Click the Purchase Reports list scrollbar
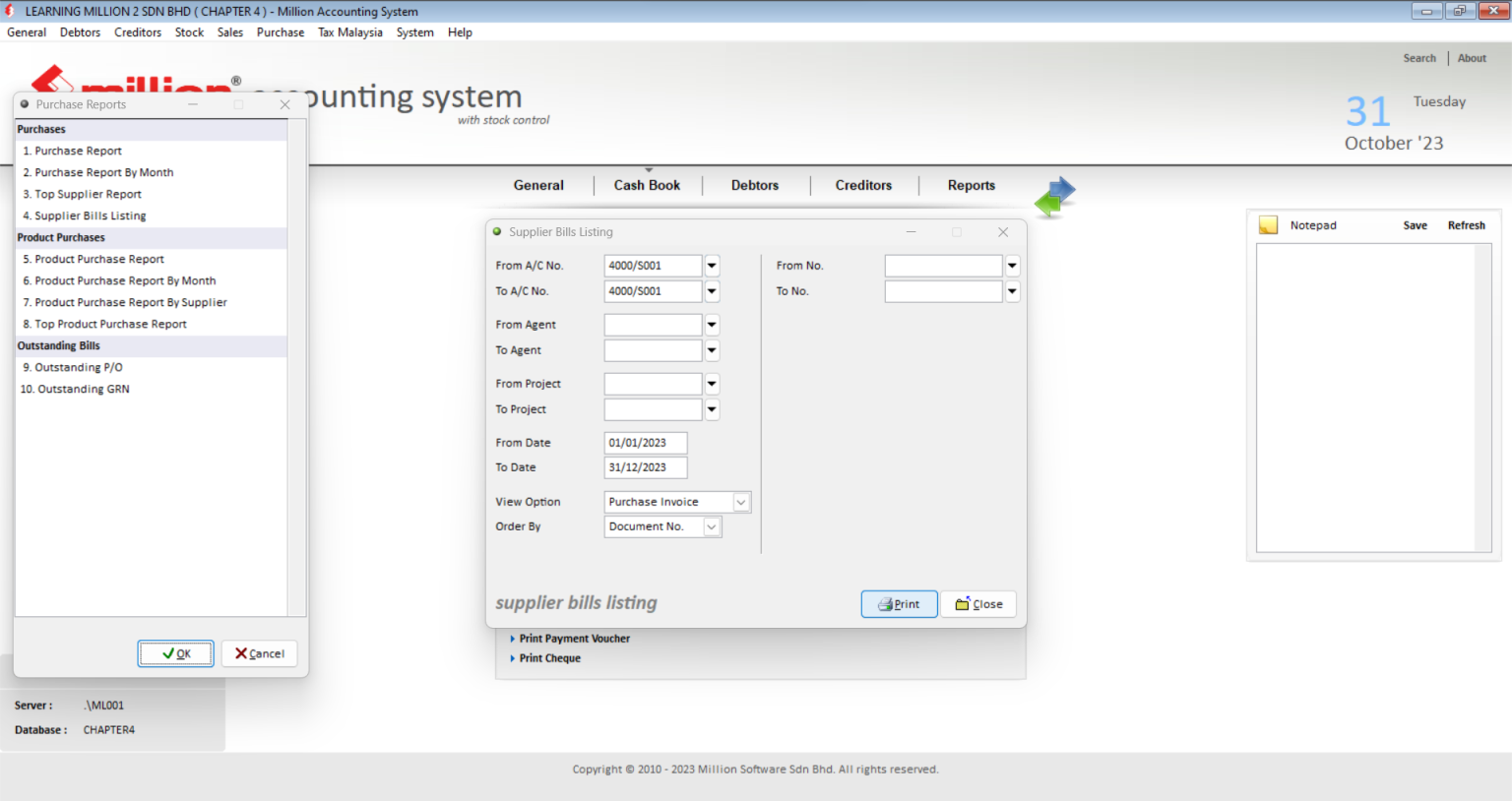Screen dimensions: 1512x801 click(296, 367)
